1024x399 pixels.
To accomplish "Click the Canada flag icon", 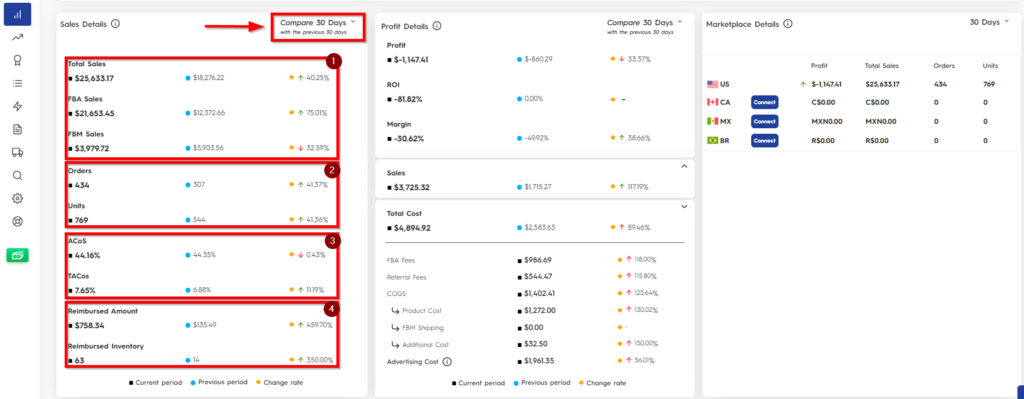I will pyautogui.click(x=712, y=103).
